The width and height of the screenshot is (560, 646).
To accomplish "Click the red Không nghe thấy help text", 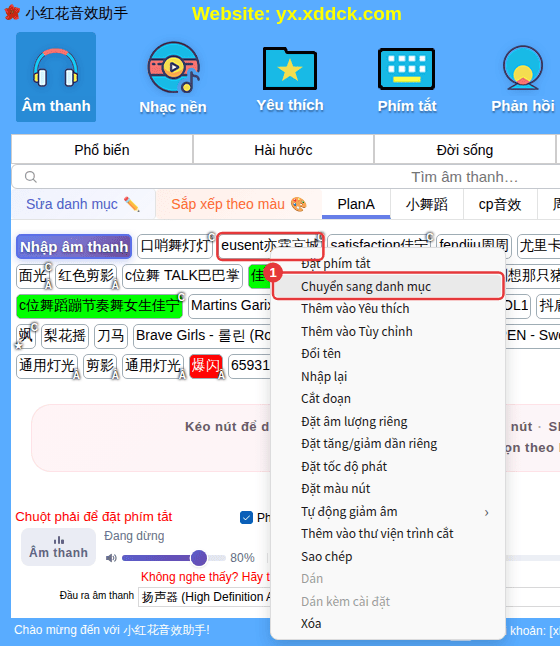I will click(x=205, y=577).
